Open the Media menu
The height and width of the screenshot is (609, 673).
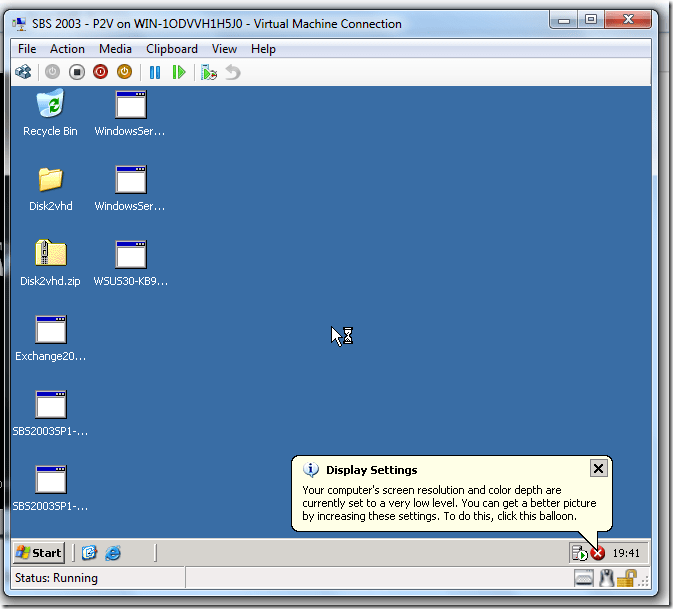115,48
